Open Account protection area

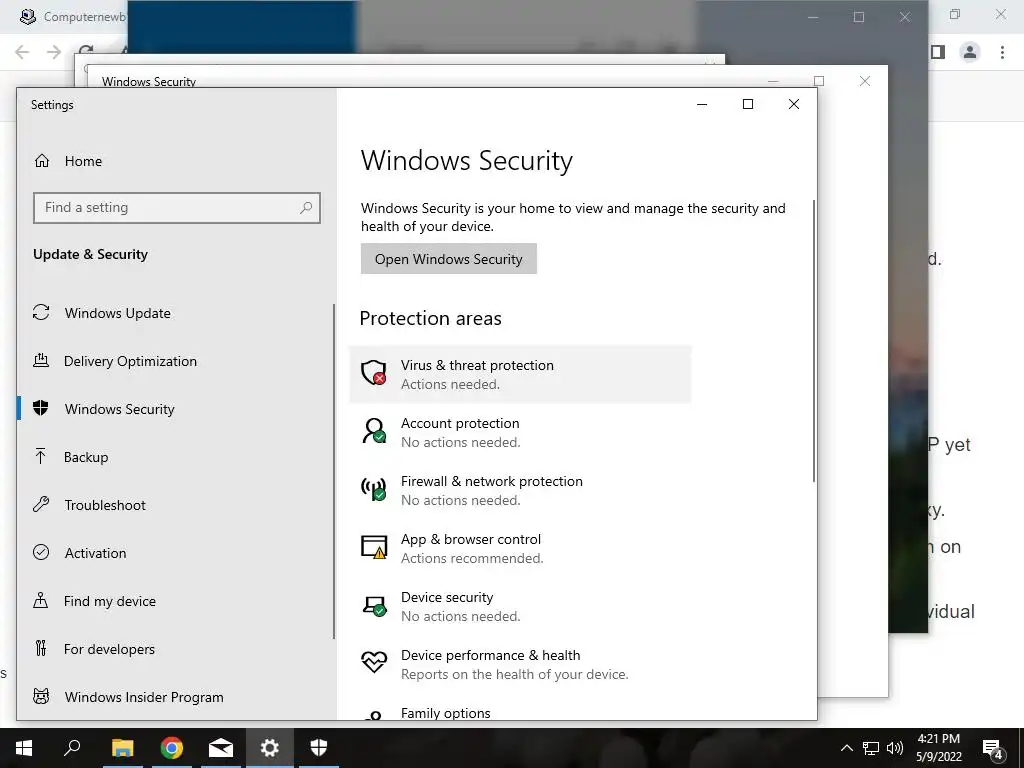pos(520,432)
